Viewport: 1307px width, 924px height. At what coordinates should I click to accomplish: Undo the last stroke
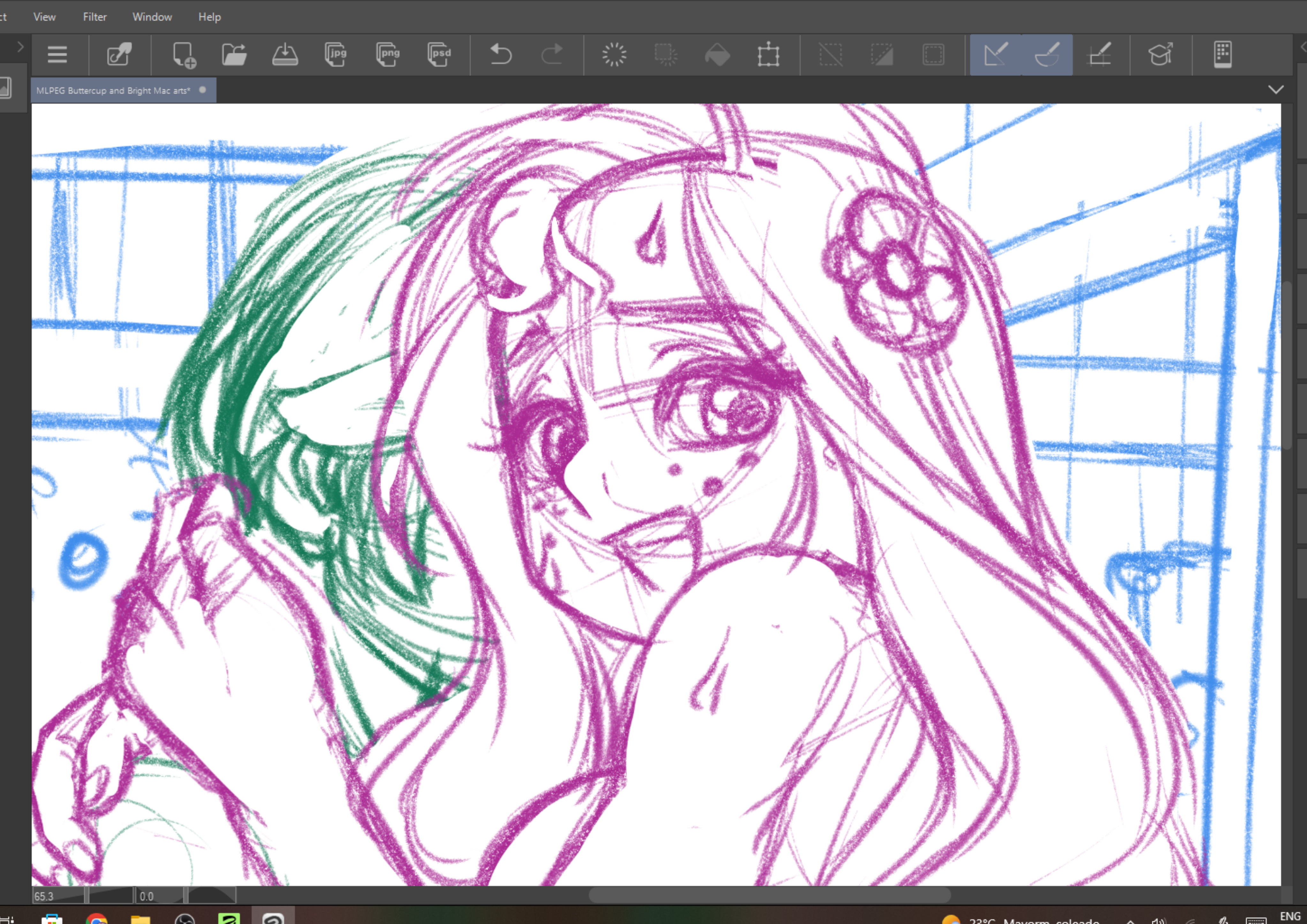[x=501, y=55]
